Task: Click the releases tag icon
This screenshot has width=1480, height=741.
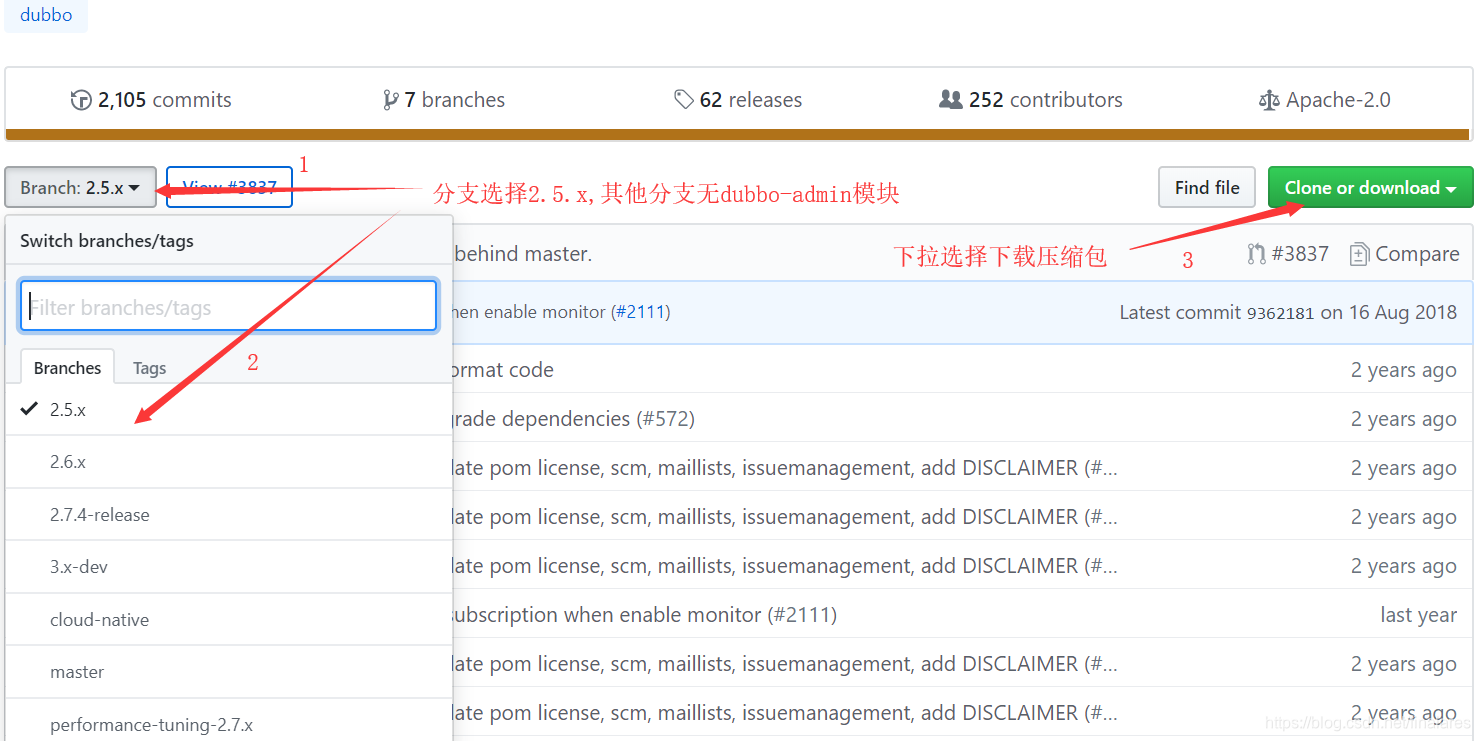Action: coord(684,100)
